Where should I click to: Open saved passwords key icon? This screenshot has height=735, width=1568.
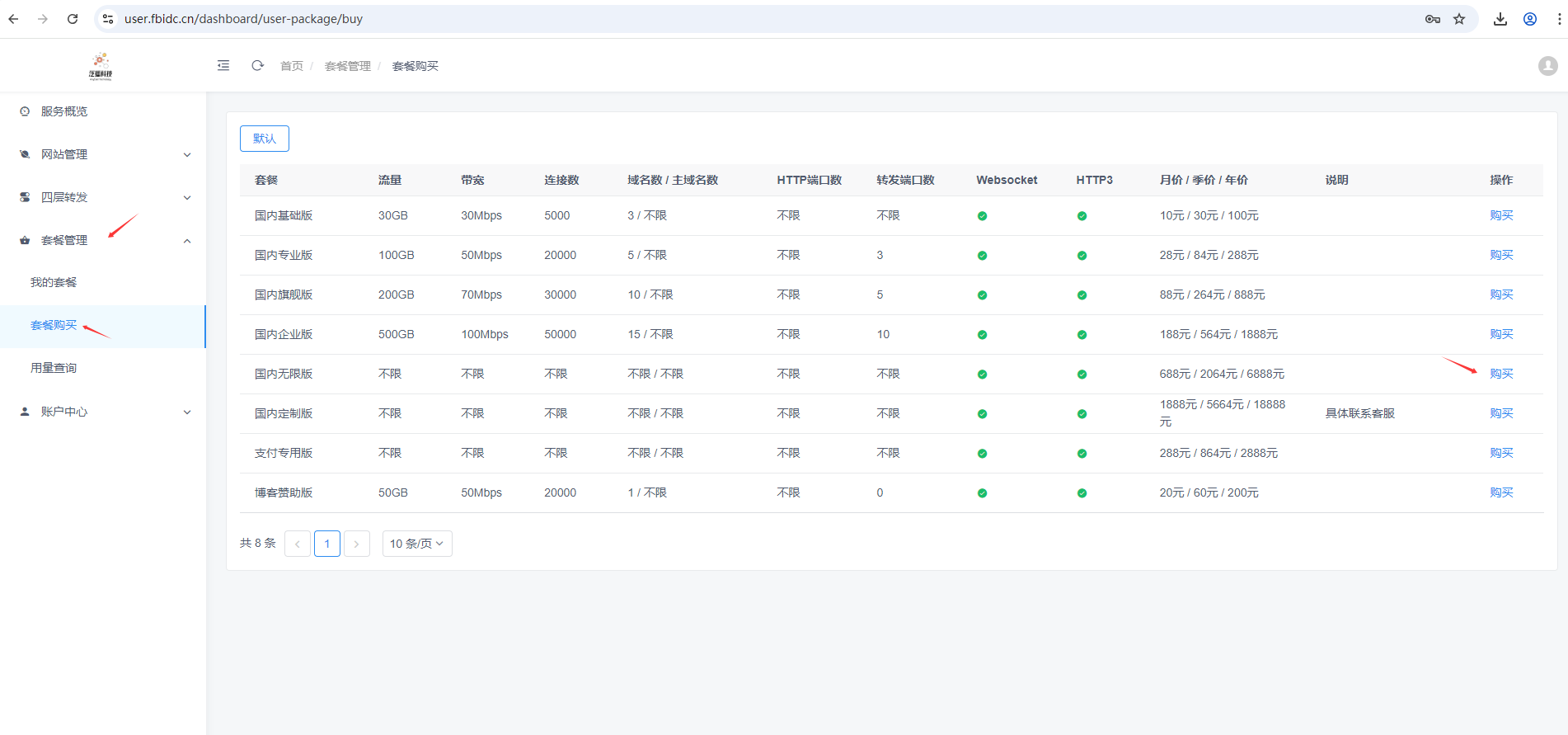(x=1433, y=19)
